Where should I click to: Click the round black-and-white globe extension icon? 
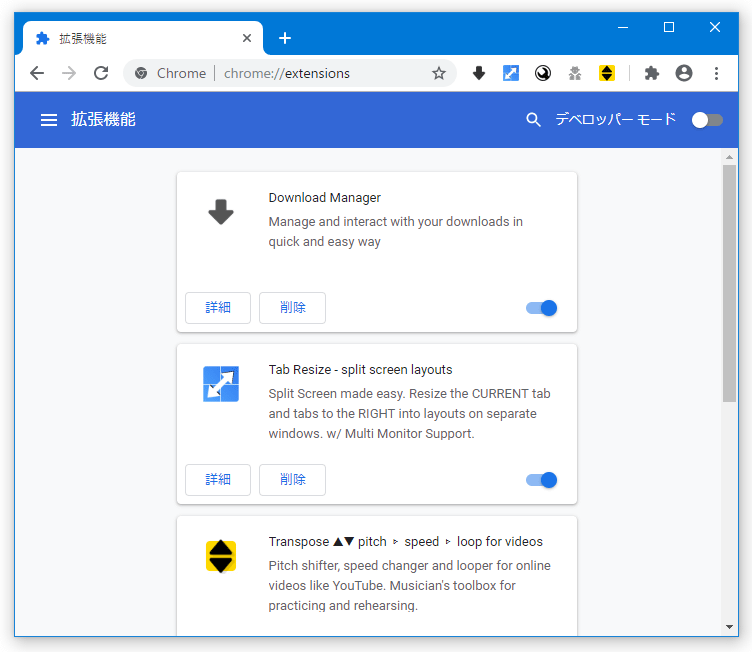(x=543, y=73)
